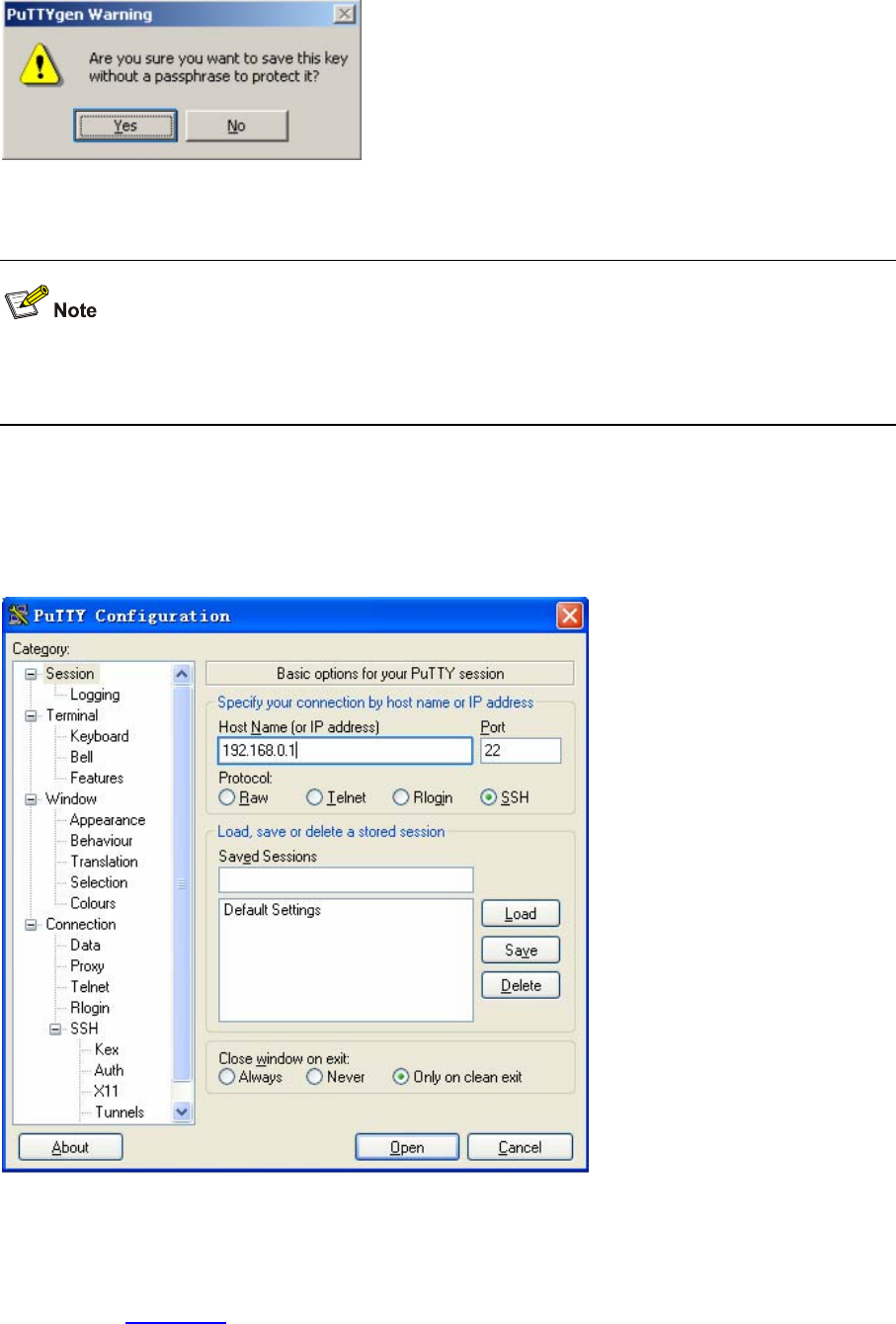Screen dimensions: 896x1324
Task: Select Default Settings in saved sessions
Action: tap(273, 910)
